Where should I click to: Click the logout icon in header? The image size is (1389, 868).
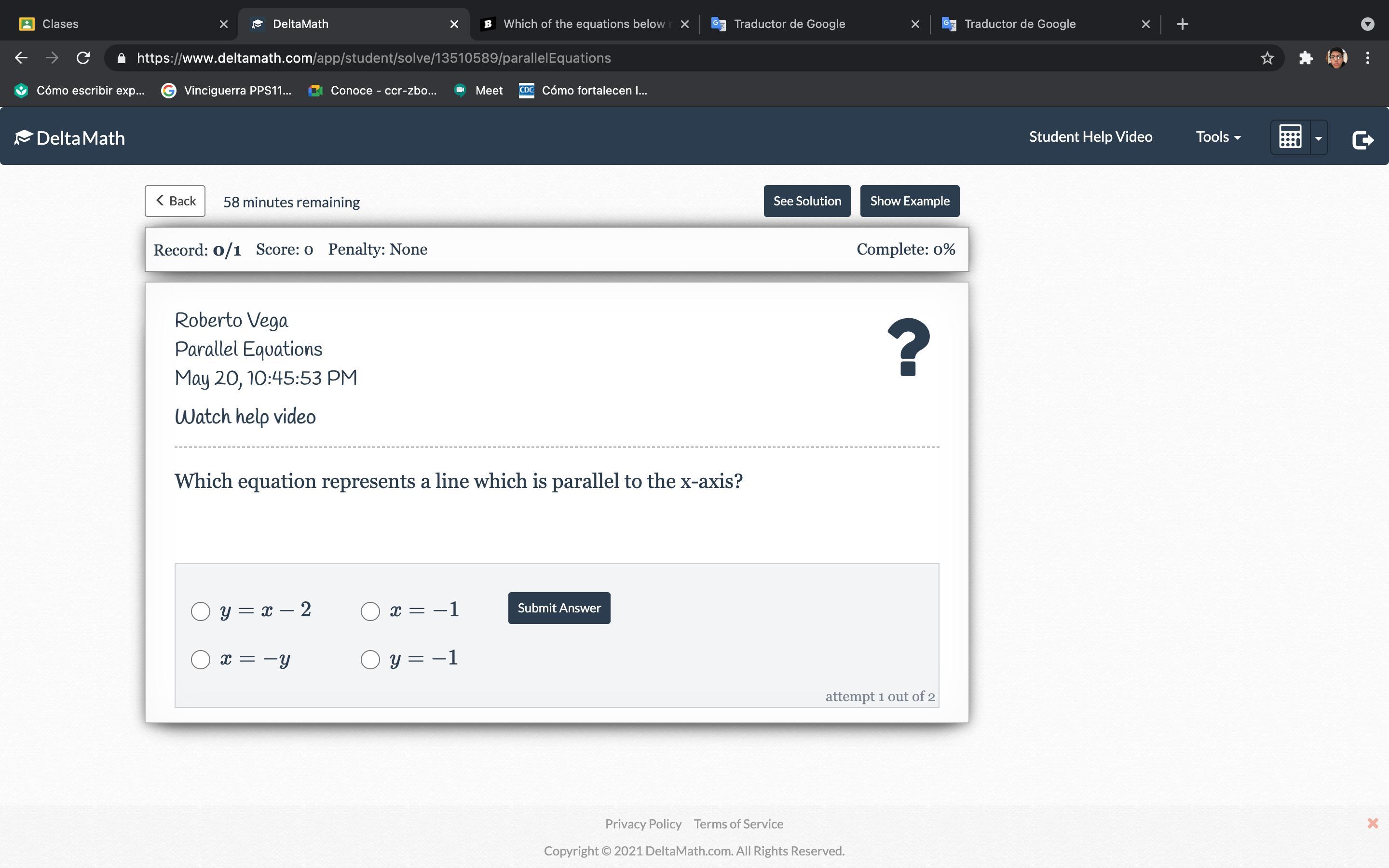(x=1362, y=139)
